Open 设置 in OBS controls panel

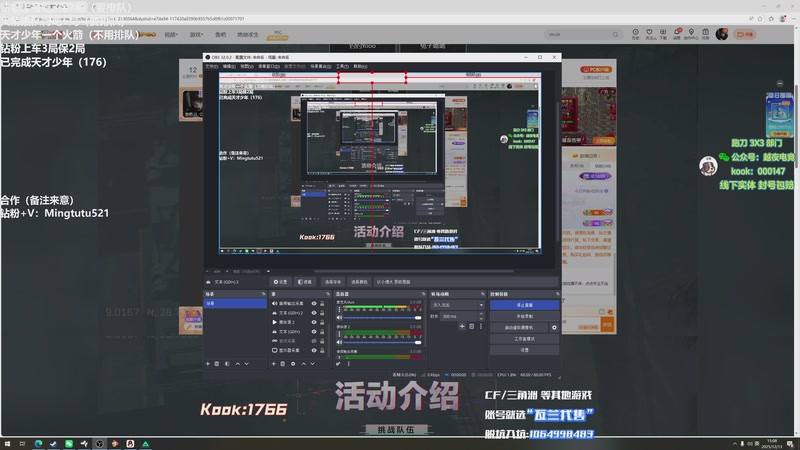[524, 350]
